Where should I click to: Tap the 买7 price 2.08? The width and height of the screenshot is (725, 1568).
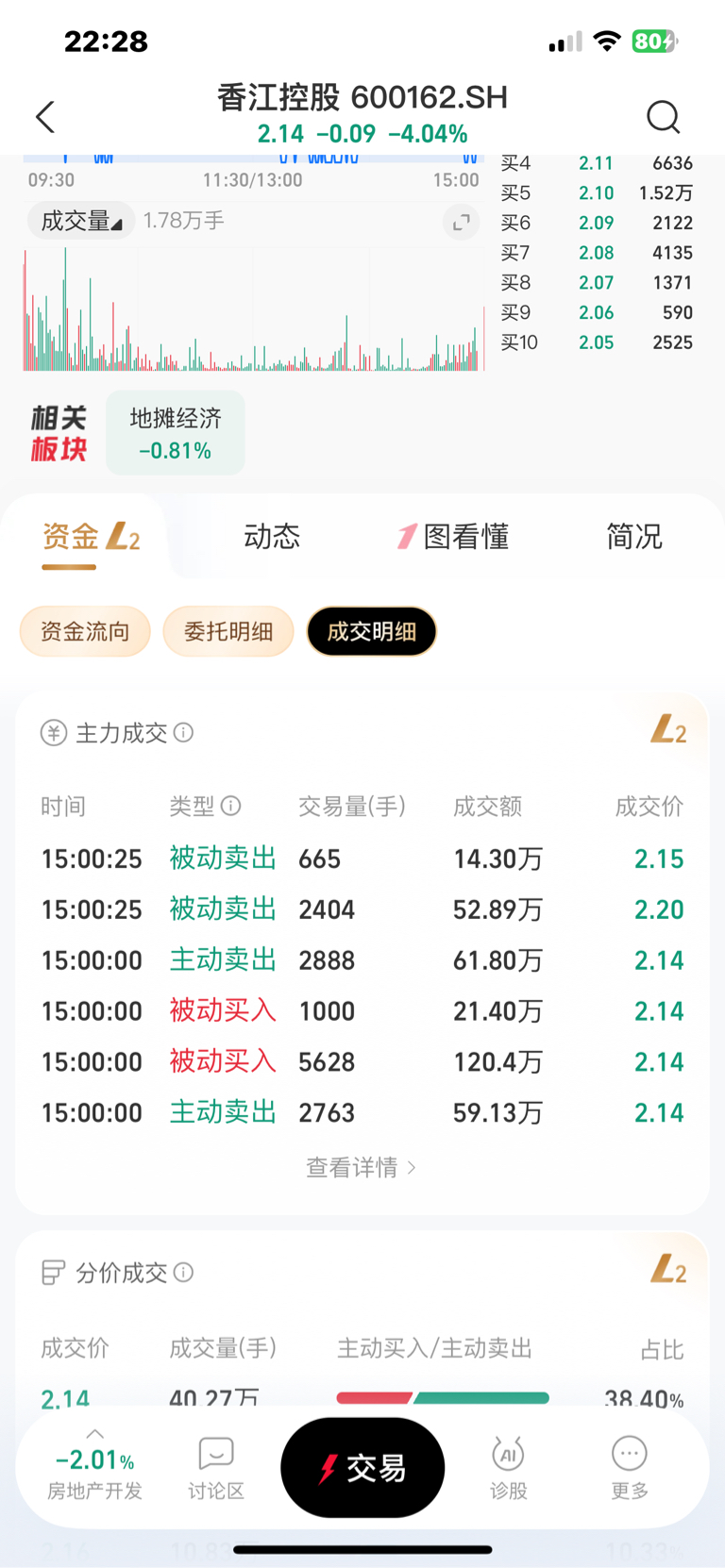596,253
